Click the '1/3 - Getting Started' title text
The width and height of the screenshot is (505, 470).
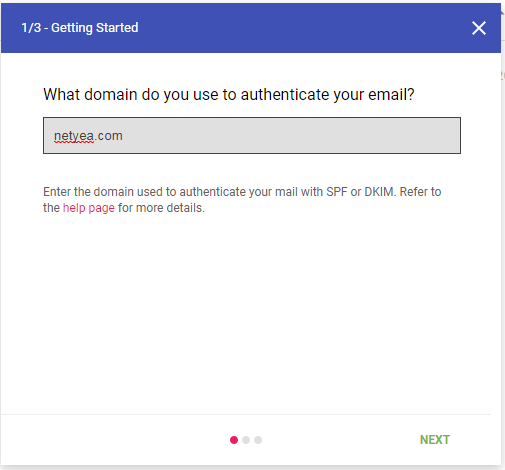[80, 28]
